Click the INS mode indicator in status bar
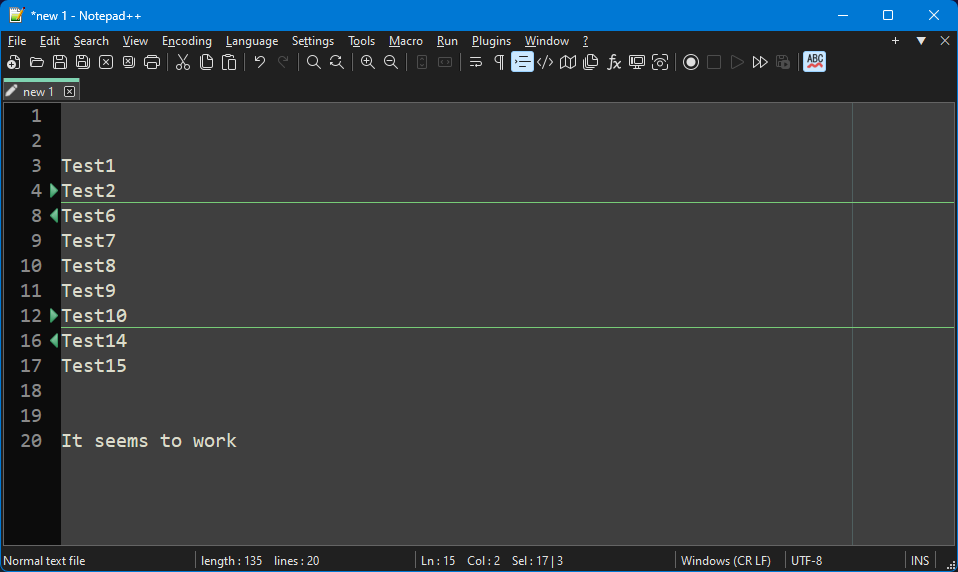 tap(919, 561)
